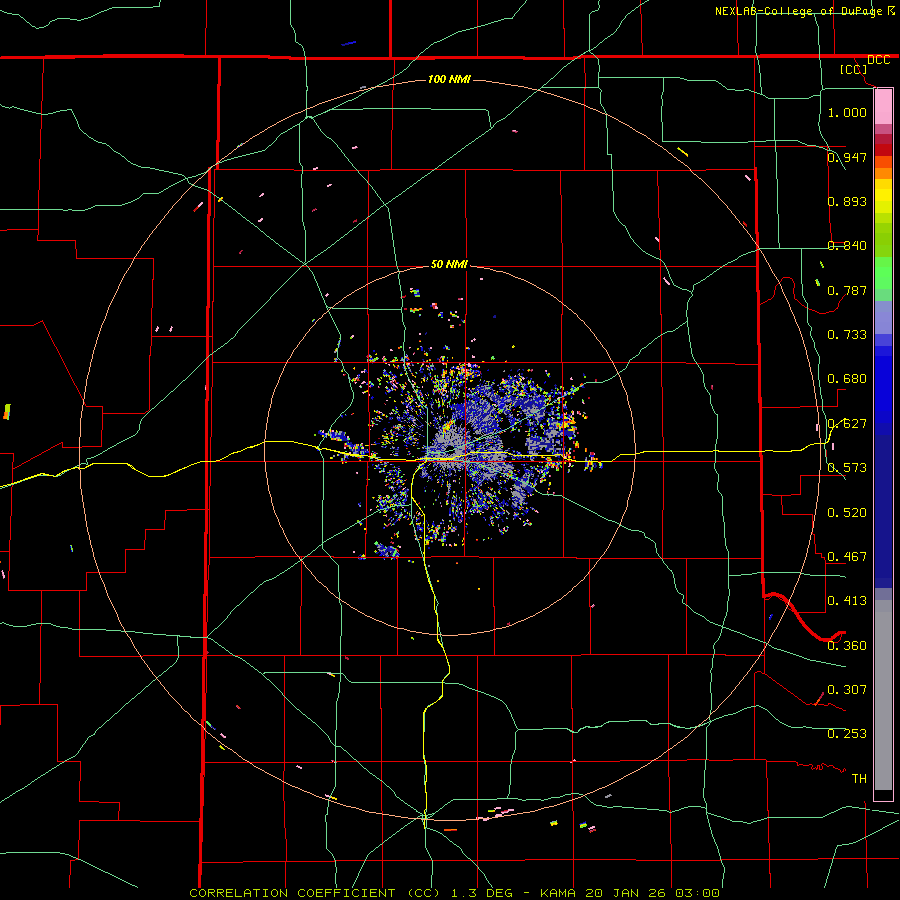Select the 0.733 legend value
This screenshot has width=900, height=900.
coord(847,335)
